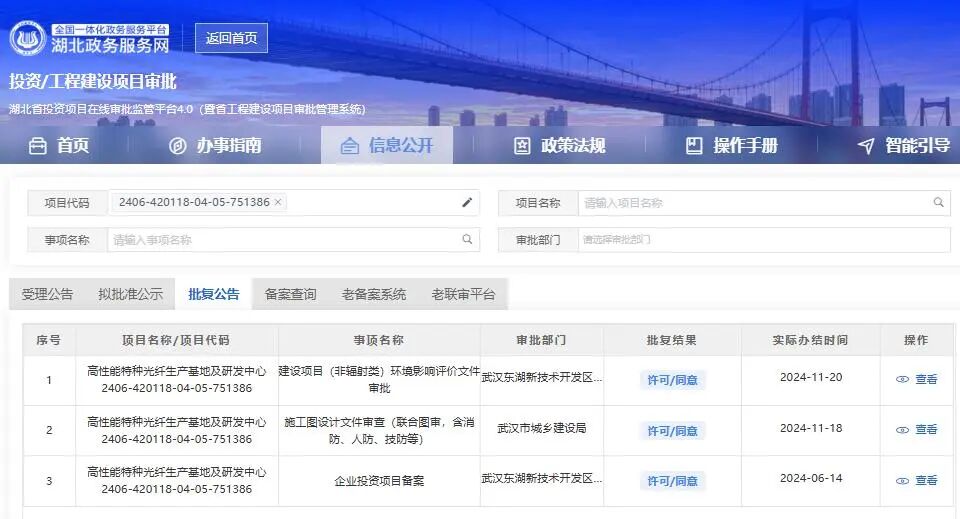Open the 智能引导 navigation tab

click(x=904, y=146)
